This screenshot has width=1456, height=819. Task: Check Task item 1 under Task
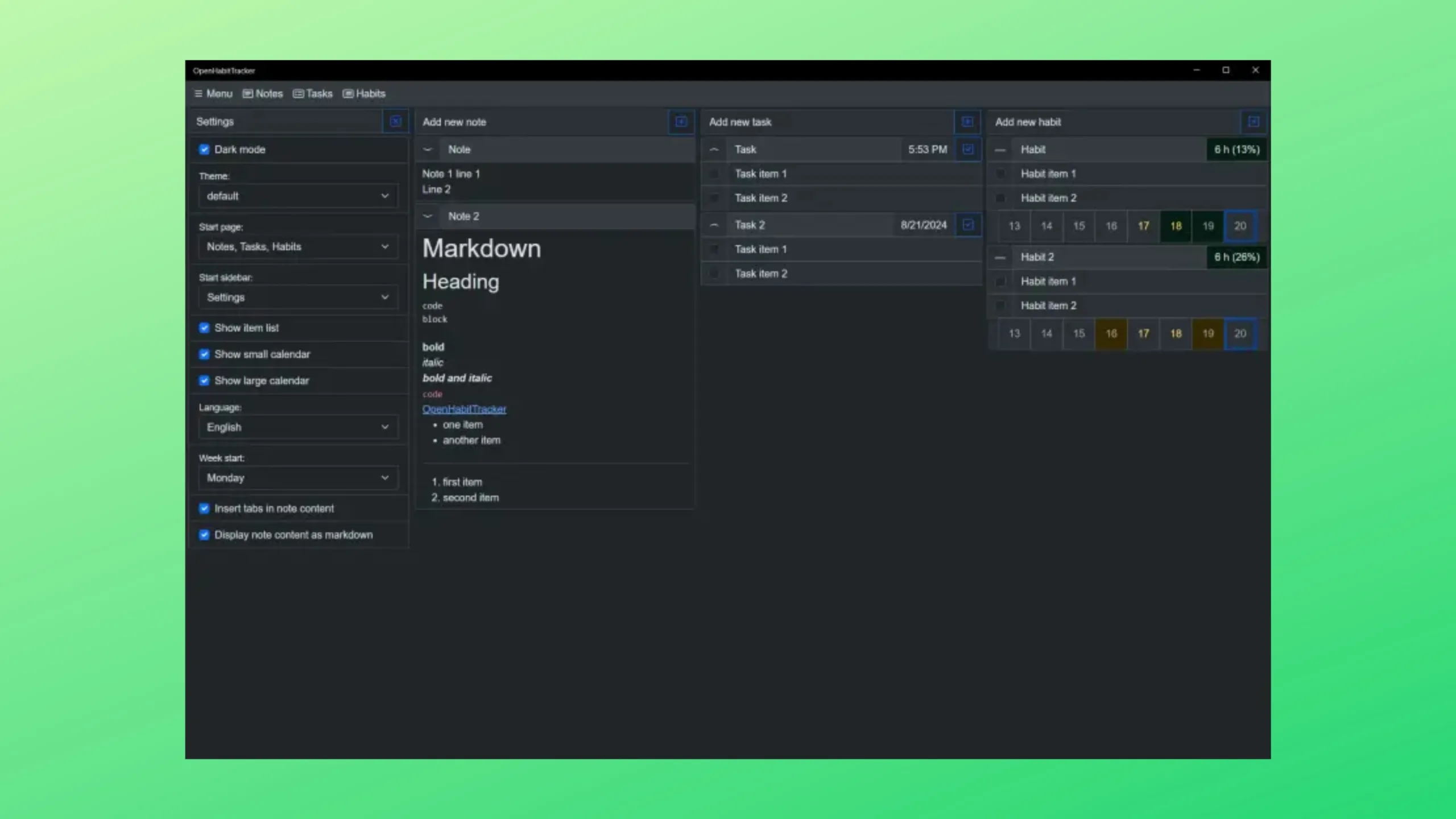pyautogui.click(x=714, y=174)
